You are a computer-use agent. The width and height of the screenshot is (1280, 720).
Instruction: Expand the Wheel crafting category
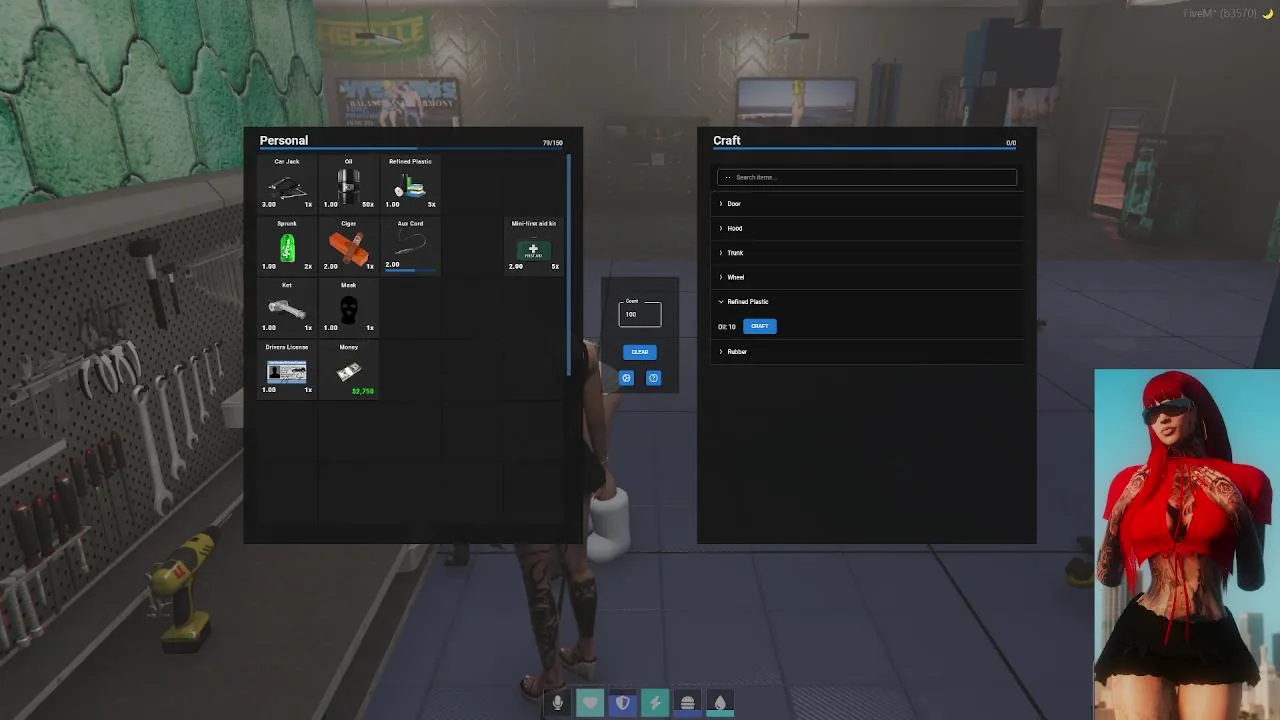click(867, 277)
